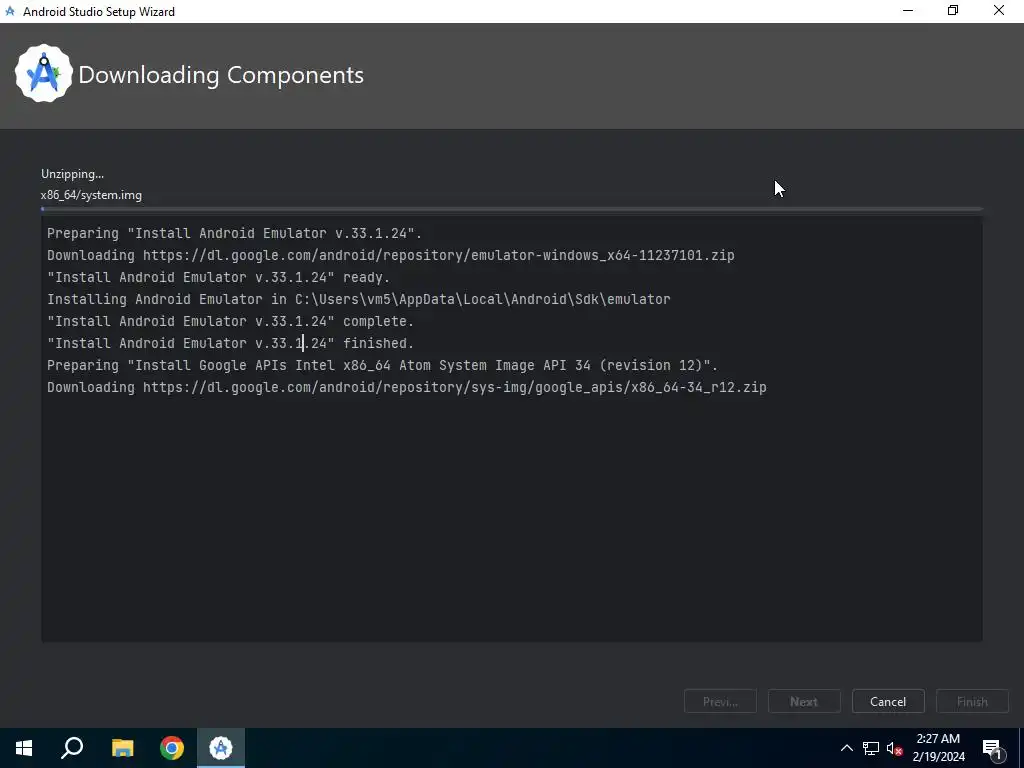This screenshot has height=768, width=1024.
Task: Click the Emulator "complete." log line
Action: click(231, 321)
